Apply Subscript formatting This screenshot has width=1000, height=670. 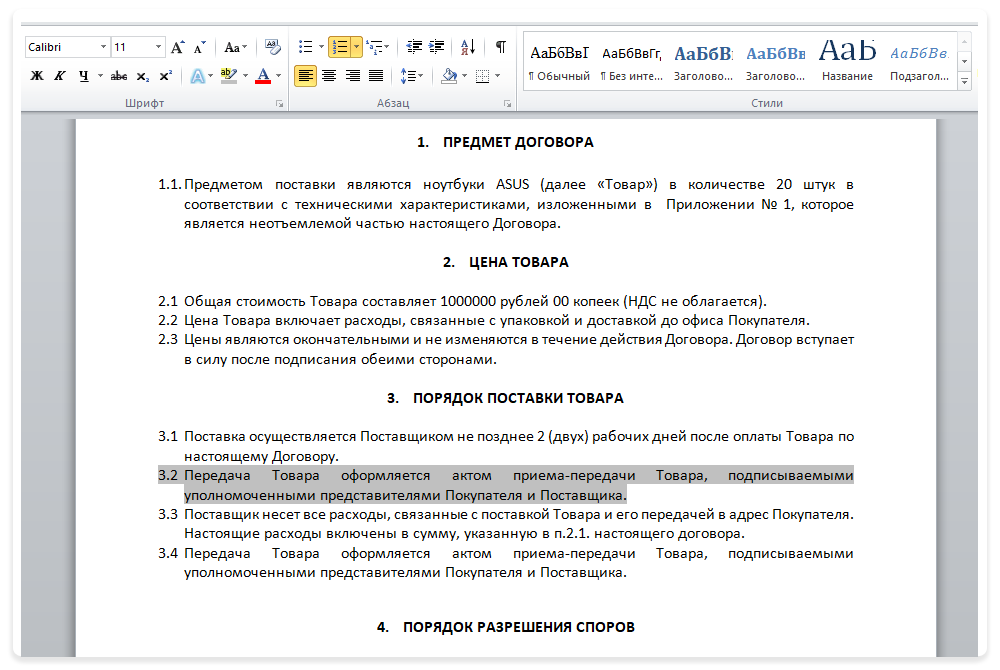click(141, 76)
